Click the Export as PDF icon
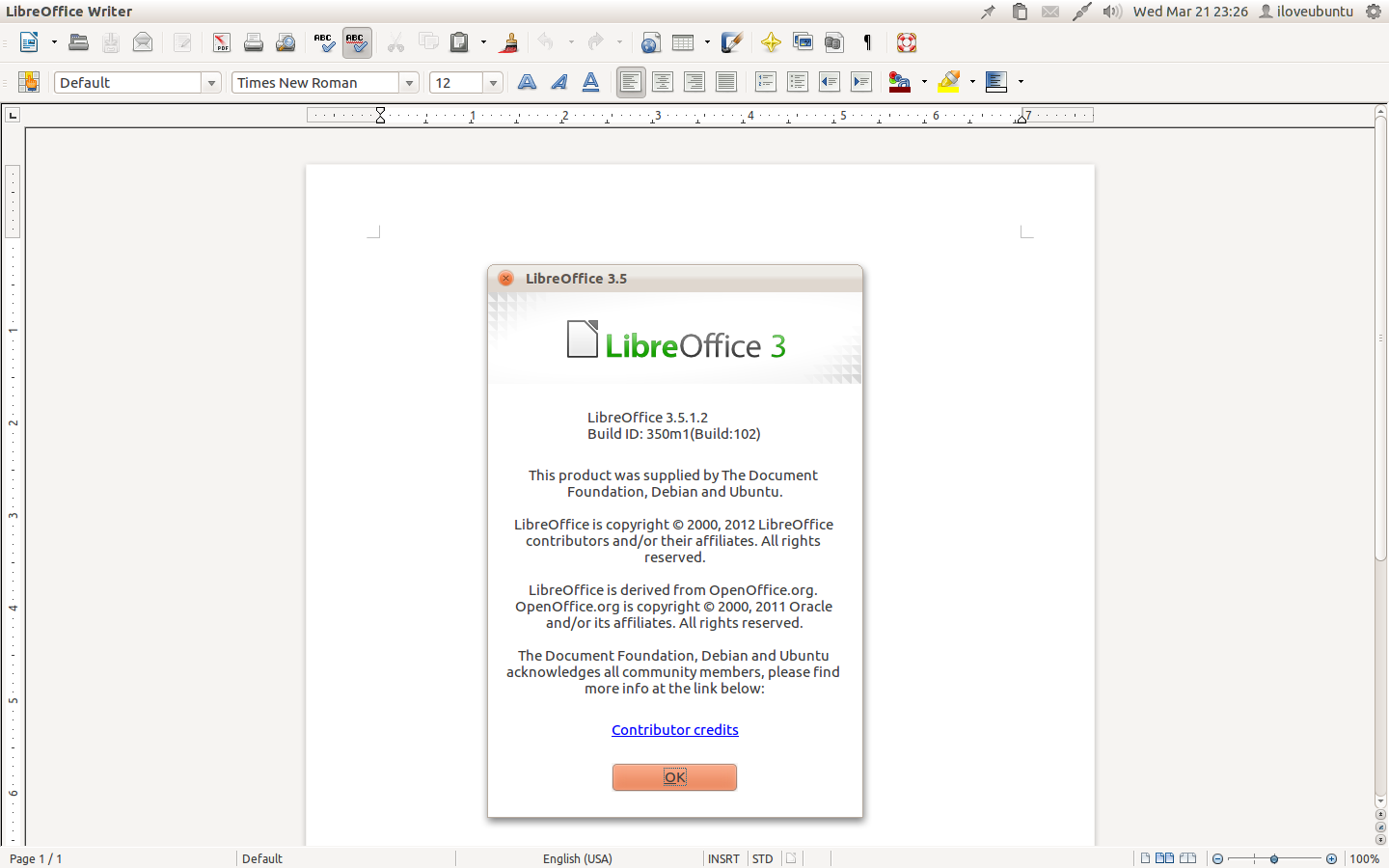1389x868 pixels. (x=222, y=42)
